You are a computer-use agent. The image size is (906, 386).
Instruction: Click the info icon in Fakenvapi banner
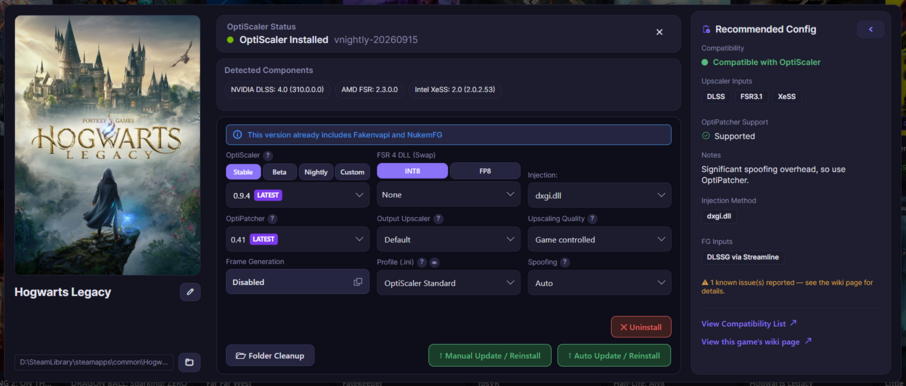(237, 135)
